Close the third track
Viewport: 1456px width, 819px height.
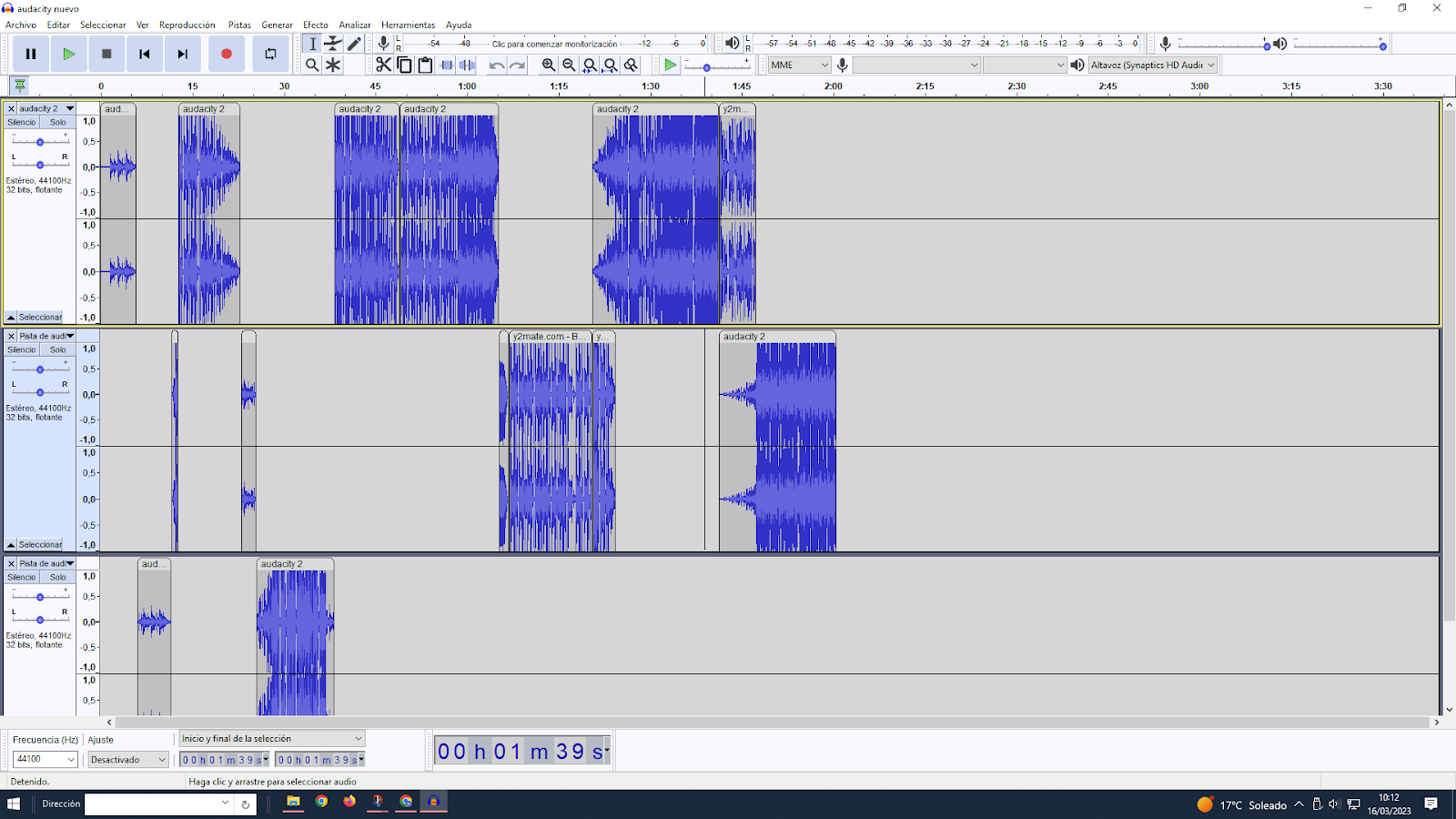click(11, 563)
